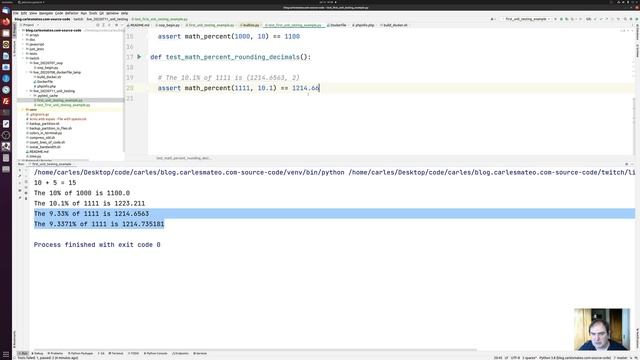Select oop_begin.py in project tree
Viewport: 640px width, 360px height.
tap(46, 68)
